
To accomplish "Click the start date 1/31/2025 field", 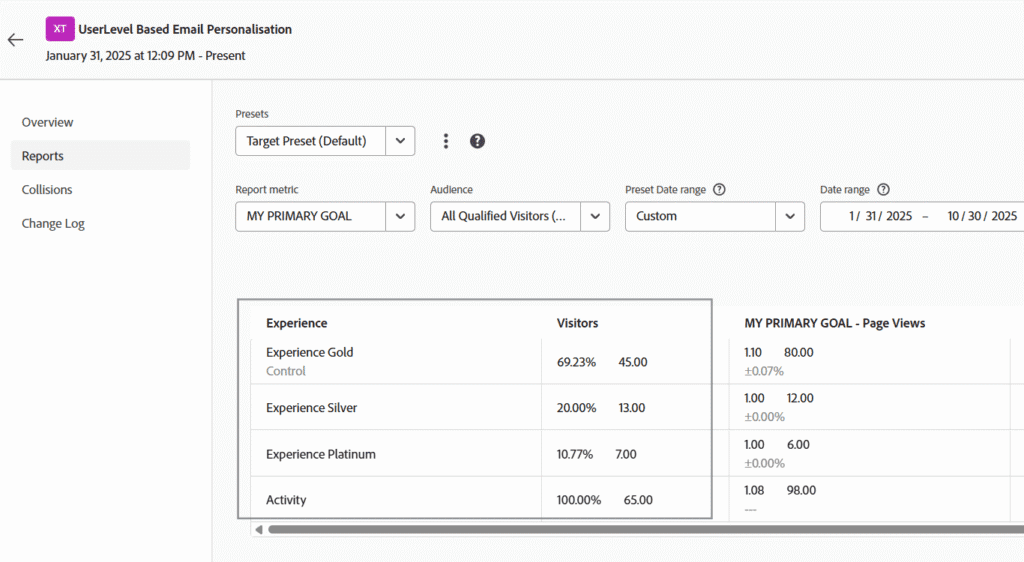I will click(x=880, y=216).
